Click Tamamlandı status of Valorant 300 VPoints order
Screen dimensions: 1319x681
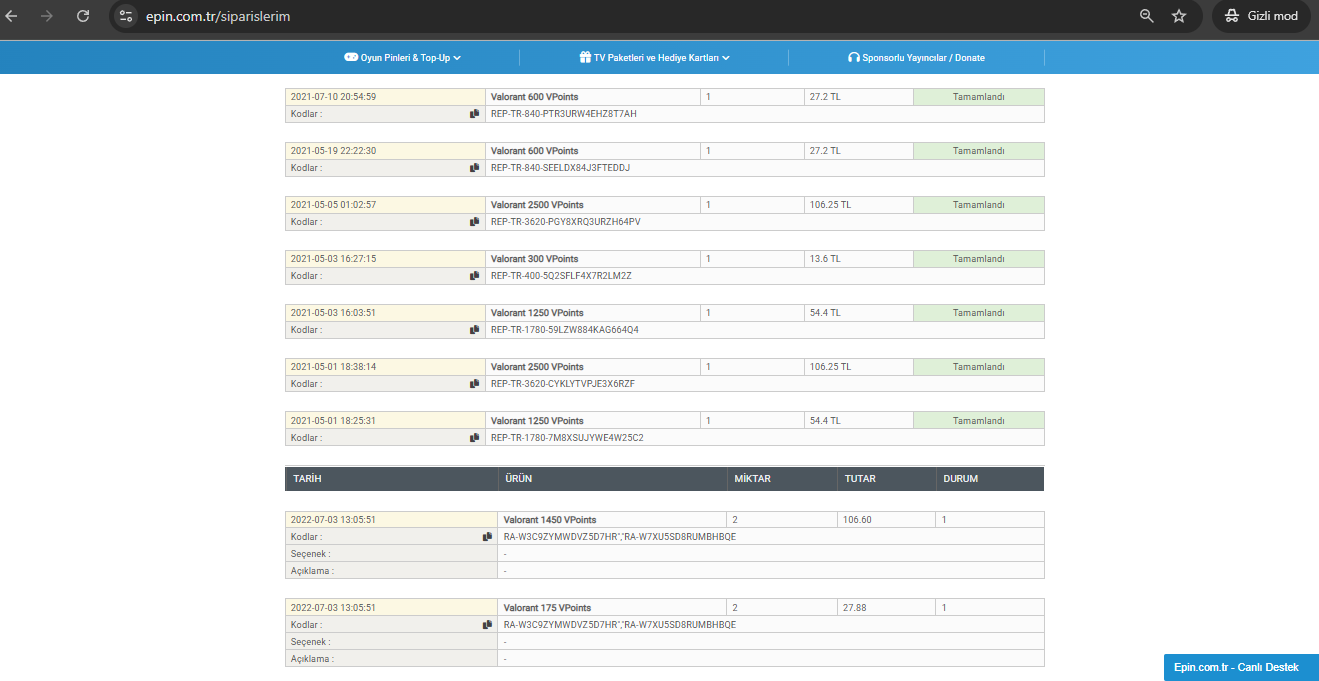[978, 259]
